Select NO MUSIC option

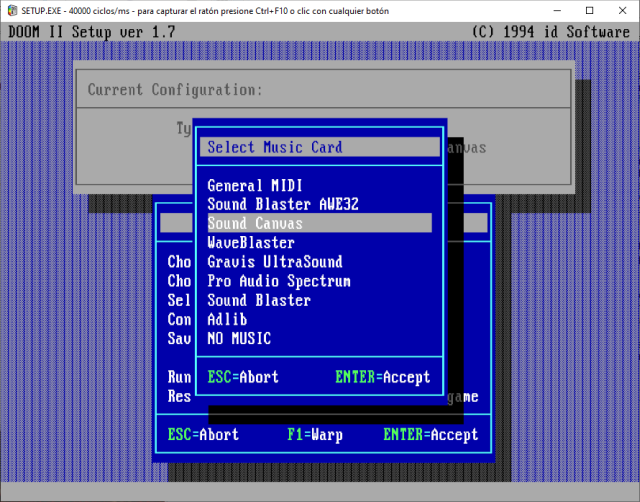point(239,338)
